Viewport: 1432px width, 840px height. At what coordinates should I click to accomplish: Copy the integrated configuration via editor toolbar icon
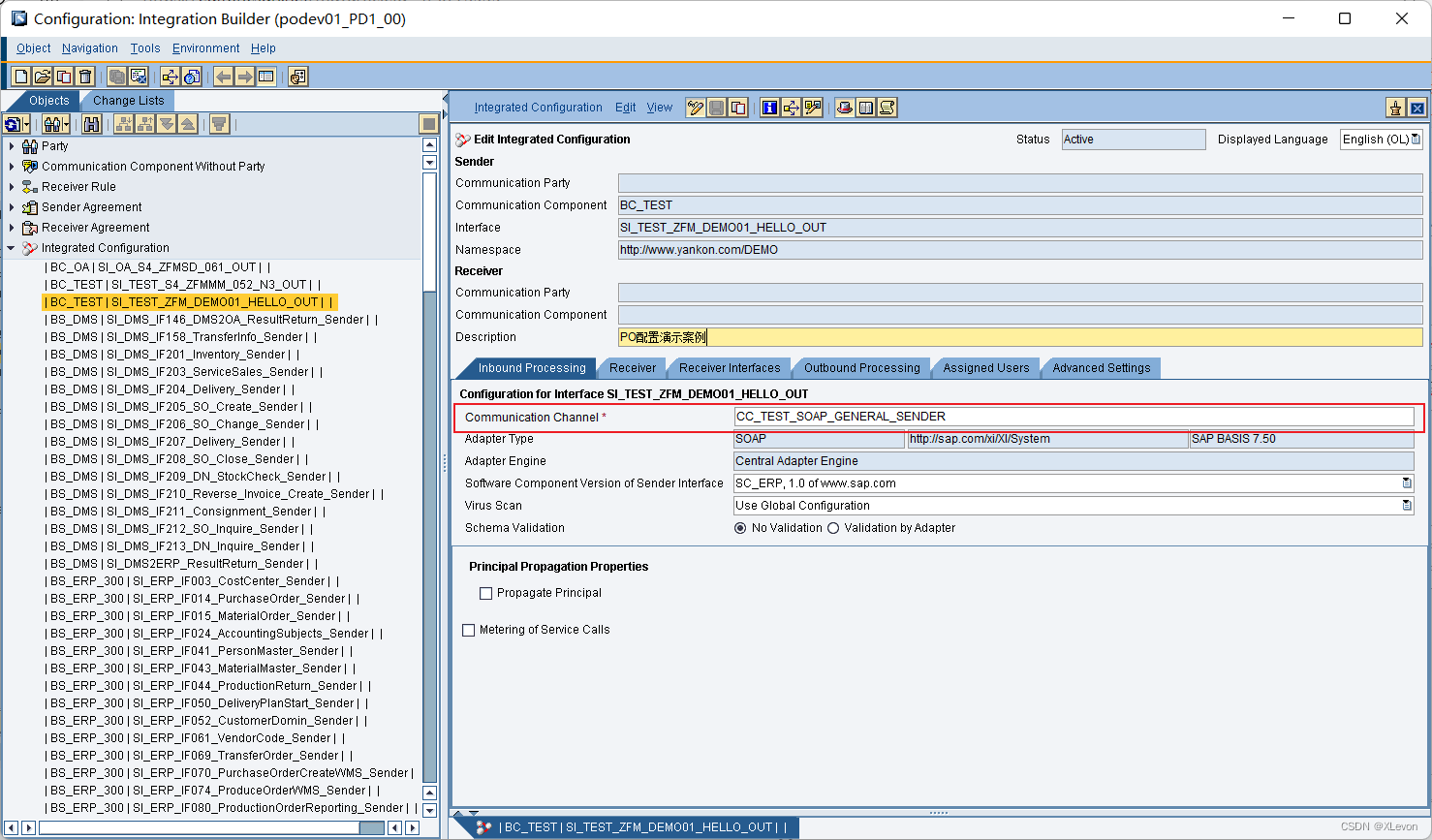point(738,108)
